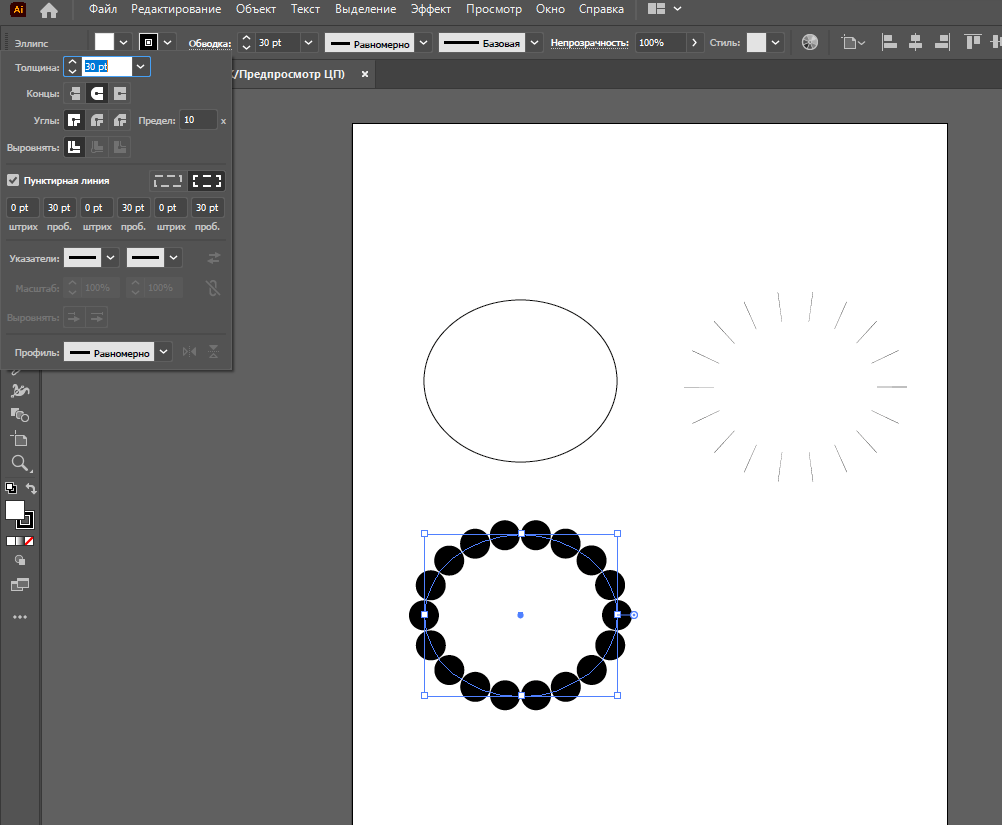Select the Zoom tool magnifier
1002x825 pixels.
click(x=19, y=463)
